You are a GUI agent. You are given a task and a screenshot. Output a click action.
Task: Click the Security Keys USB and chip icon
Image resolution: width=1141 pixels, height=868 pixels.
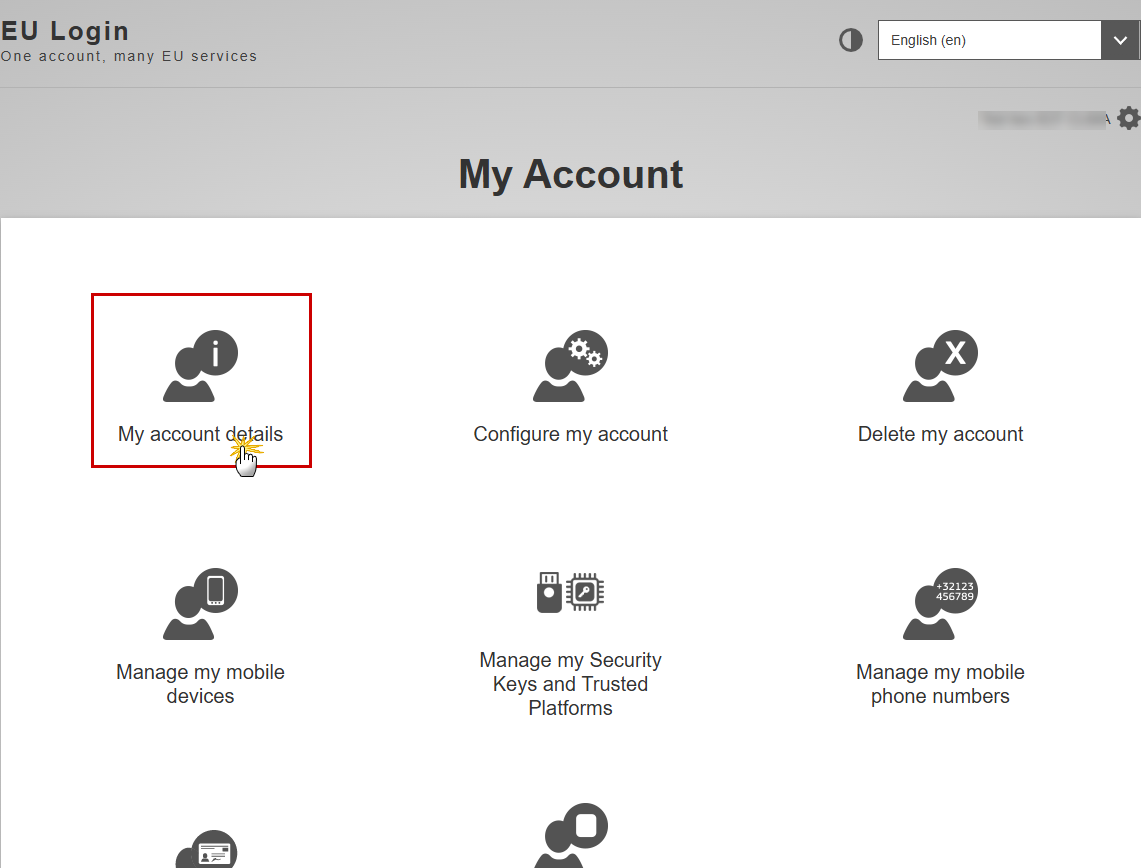570,592
